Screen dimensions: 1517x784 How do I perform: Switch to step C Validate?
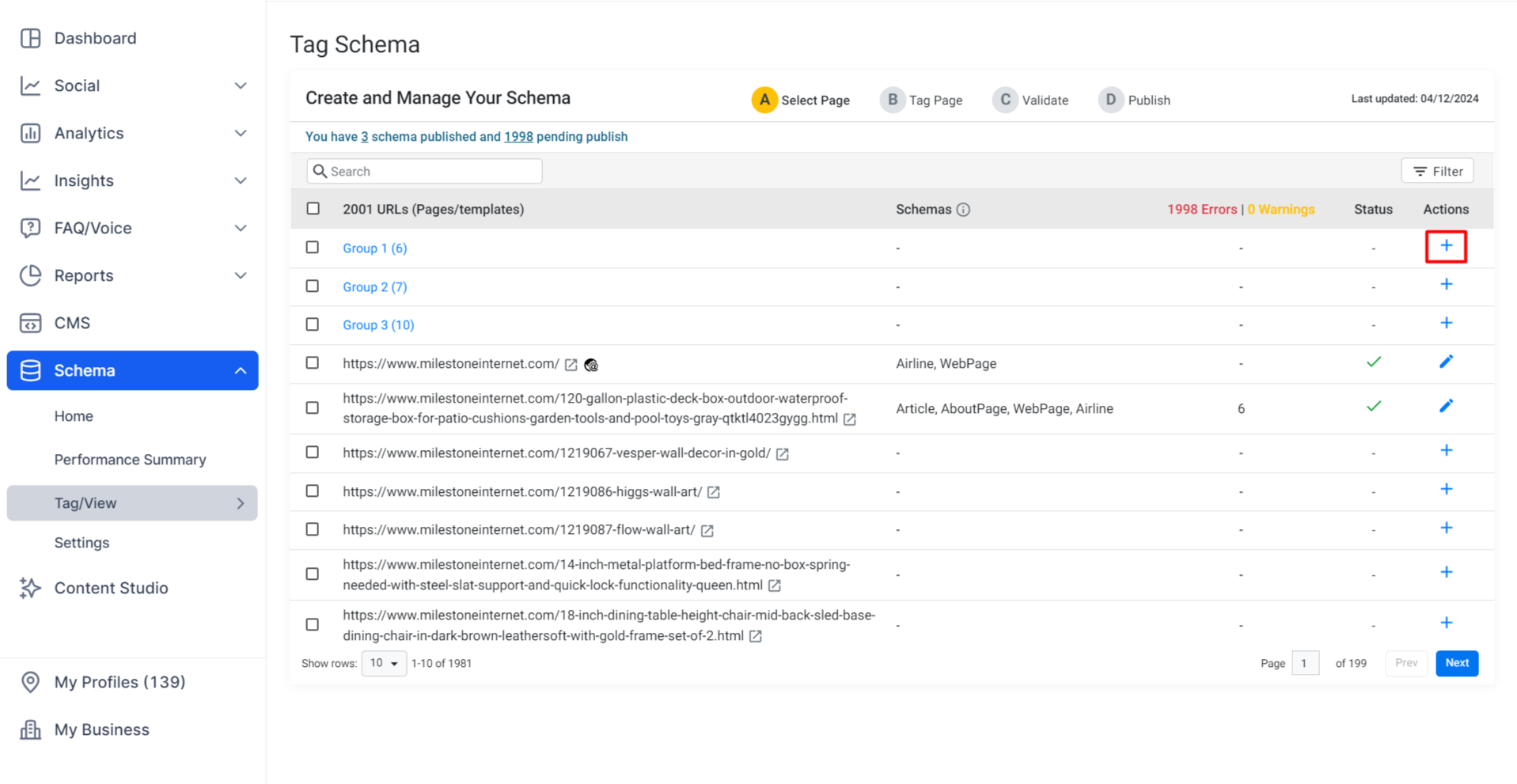(x=1030, y=100)
